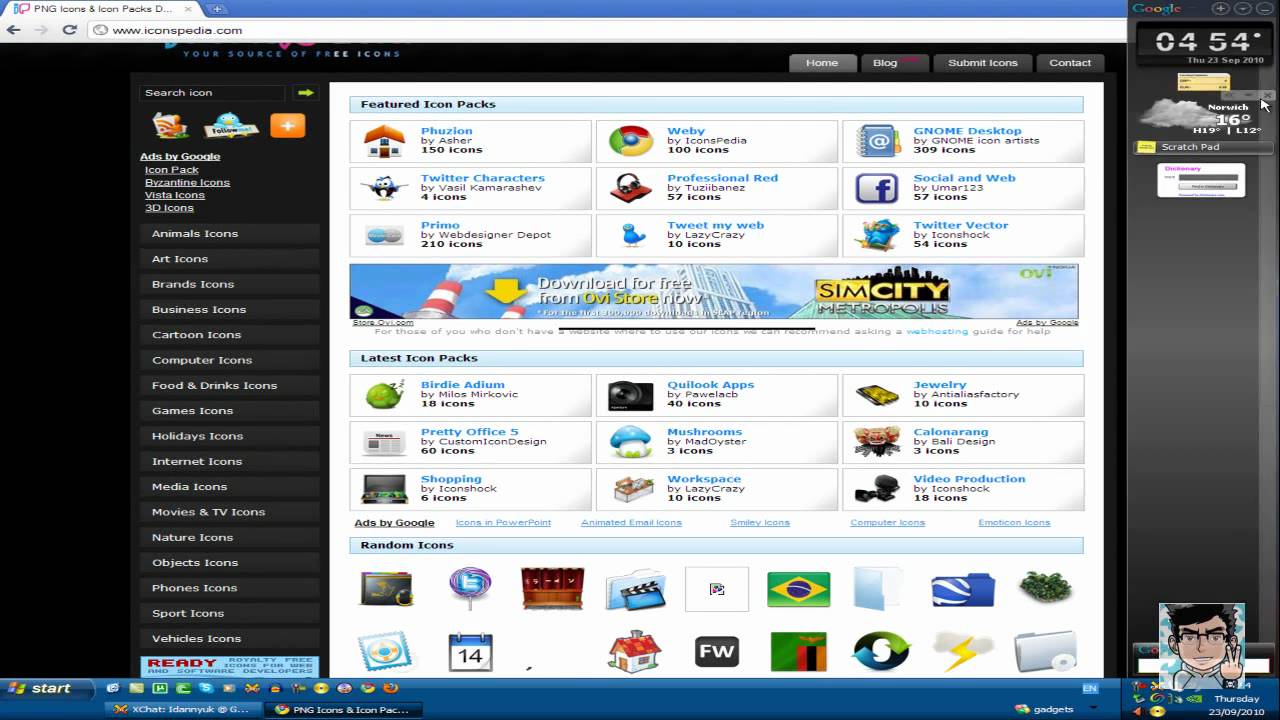Click the calendar 14 random icon
The width and height of the screenshot is (1280, 720).
click(x=470, y=652)
